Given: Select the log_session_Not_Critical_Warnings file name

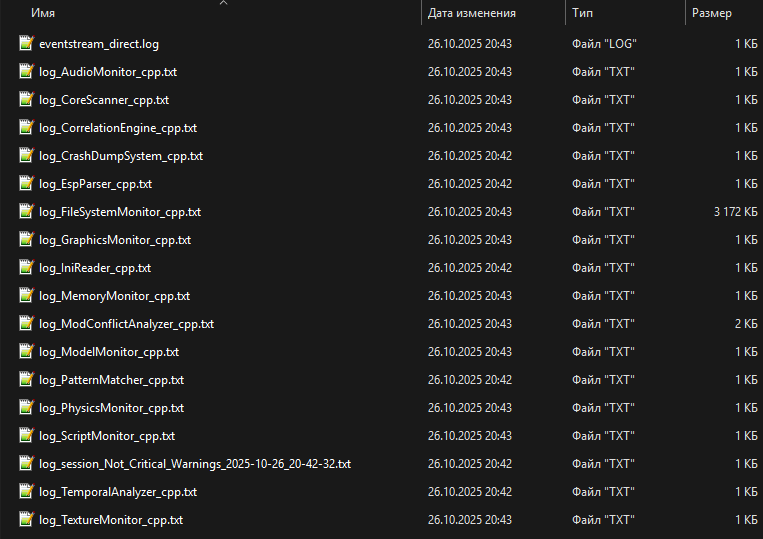Looking at the screenshot, I should coord(194,464).
